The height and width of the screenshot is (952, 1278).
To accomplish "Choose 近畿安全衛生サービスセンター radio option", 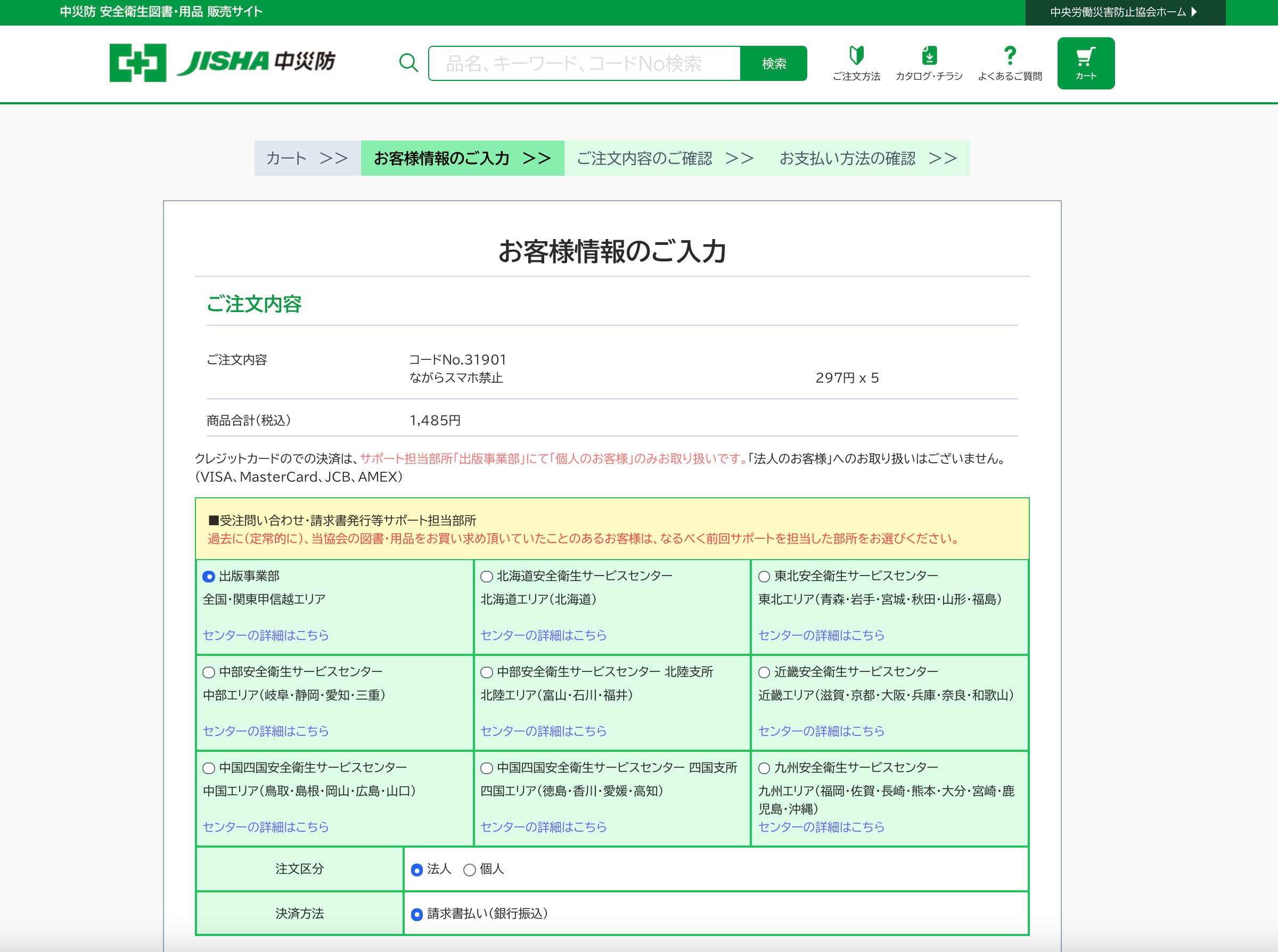I will (764, 672).
